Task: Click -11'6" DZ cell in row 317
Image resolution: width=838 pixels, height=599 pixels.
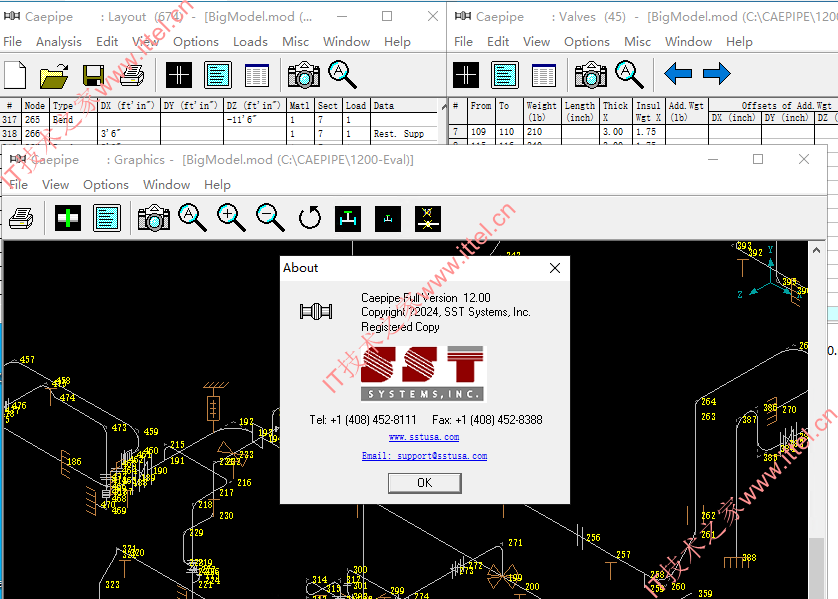Action: click(255, 120)
